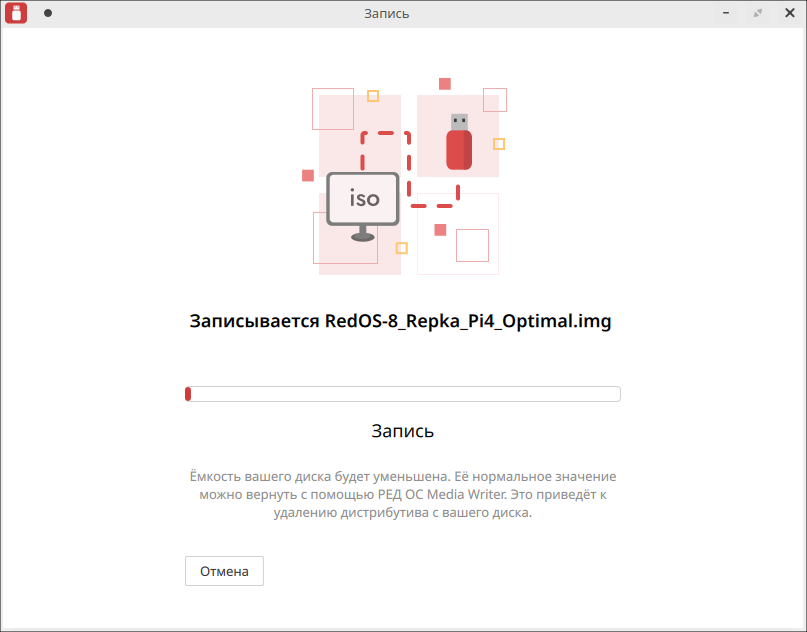Viewport: 807px width, 632px height.
Task: Click the metal connector of the USB drive
Action: 458,122
